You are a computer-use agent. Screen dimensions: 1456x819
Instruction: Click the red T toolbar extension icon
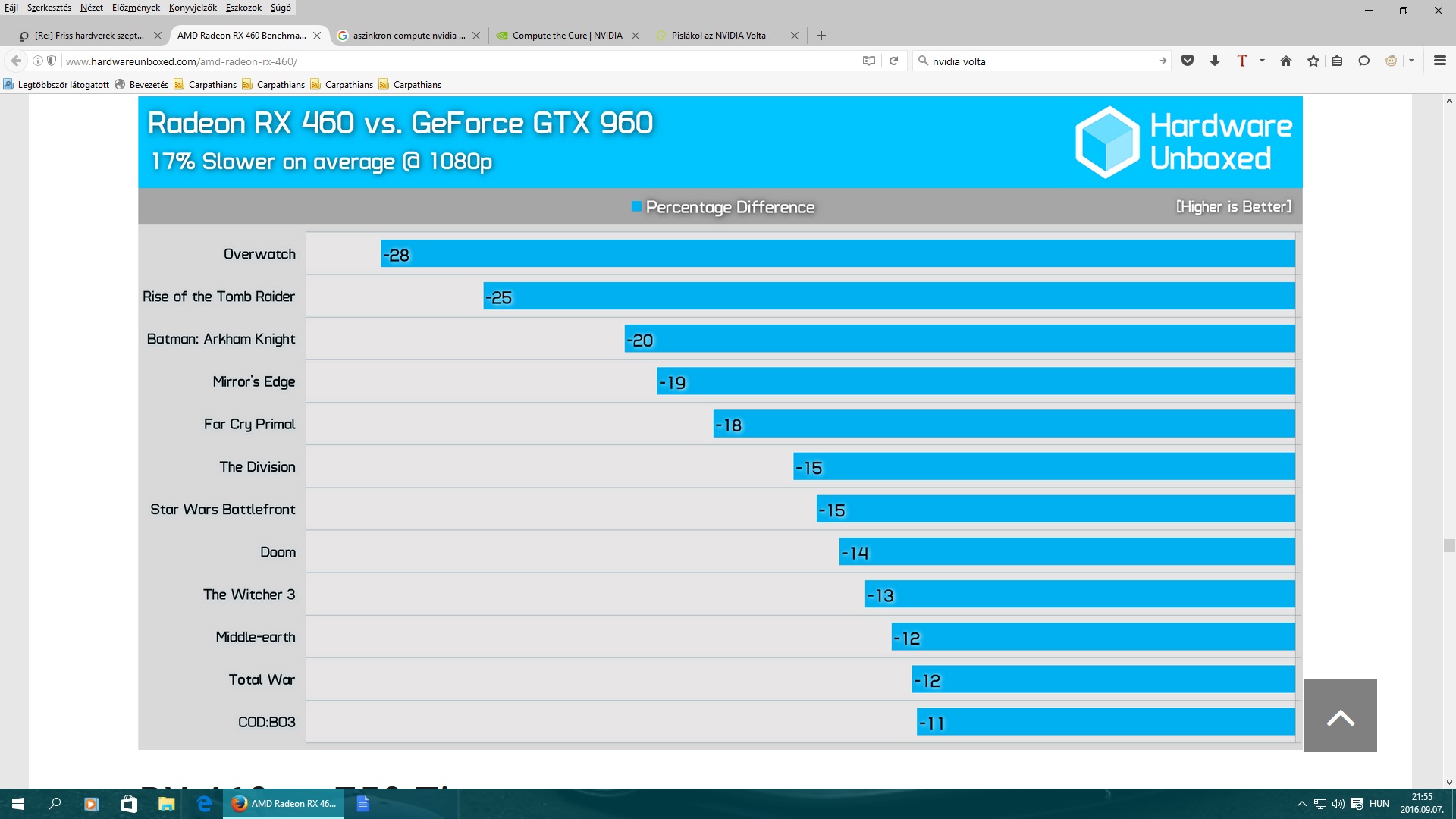[x=1241, y=61]
